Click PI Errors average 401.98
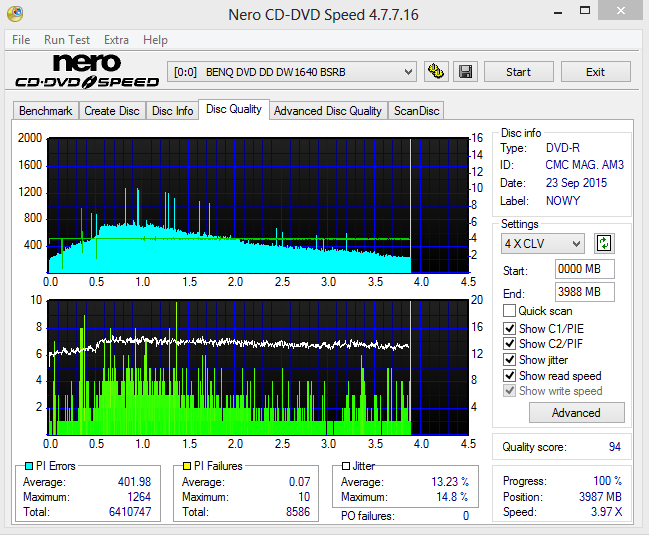649x535 pixels. (x=135, y=482)
